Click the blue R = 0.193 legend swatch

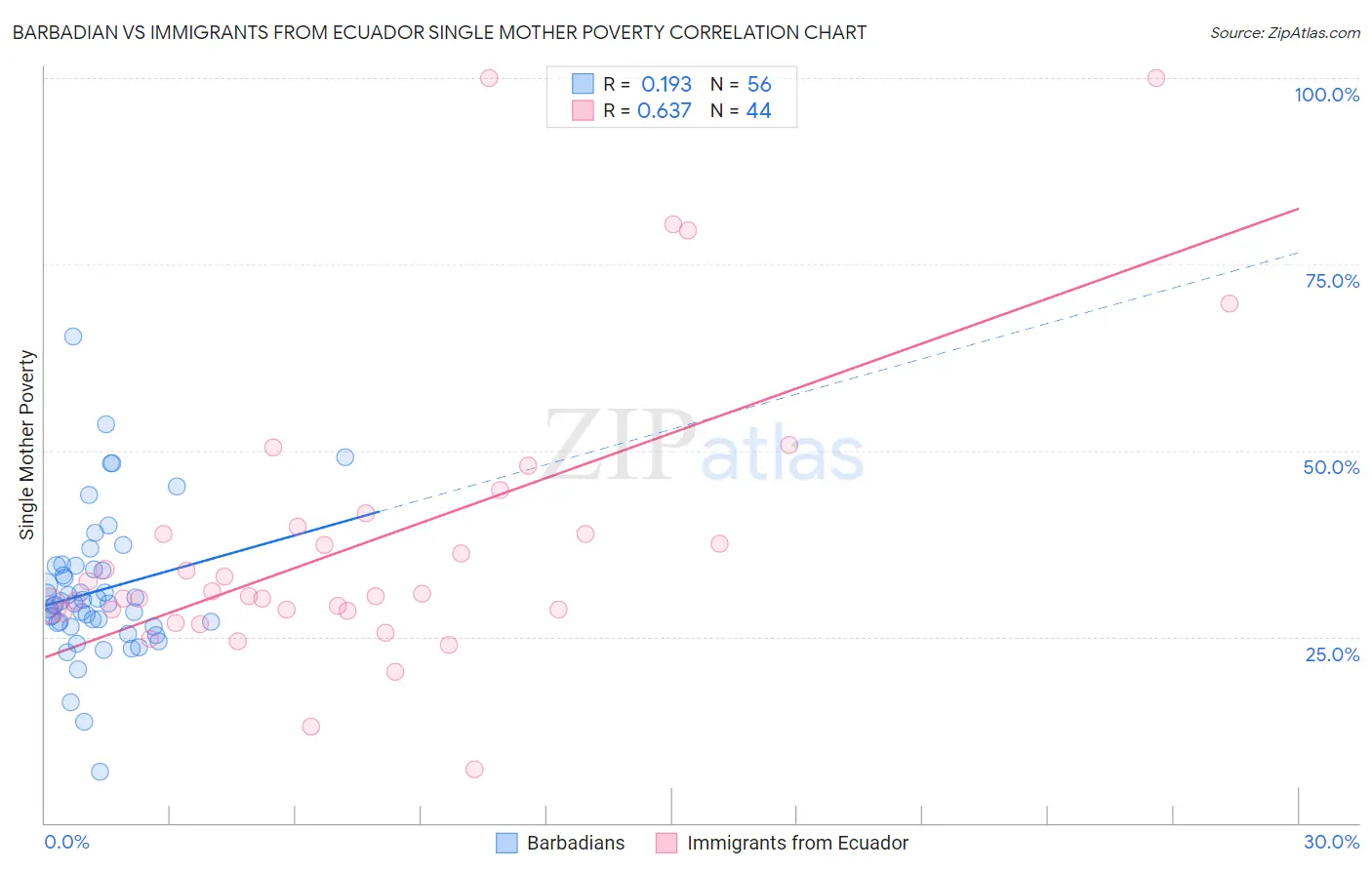[583, 84]
